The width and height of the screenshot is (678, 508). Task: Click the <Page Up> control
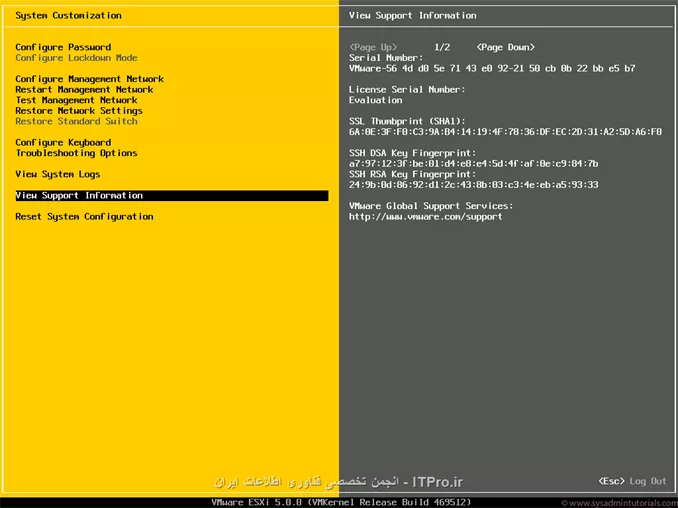click(373, 47)
